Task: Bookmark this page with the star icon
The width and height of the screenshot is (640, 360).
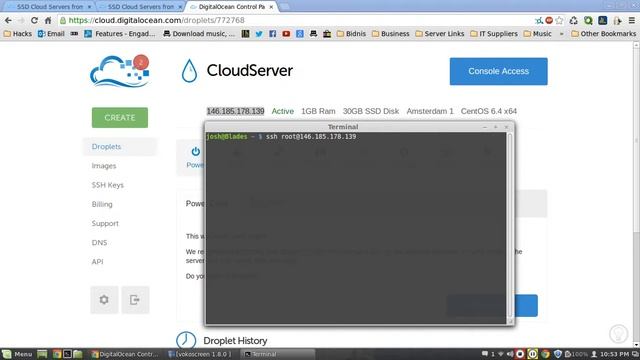Action: [559, 20]
